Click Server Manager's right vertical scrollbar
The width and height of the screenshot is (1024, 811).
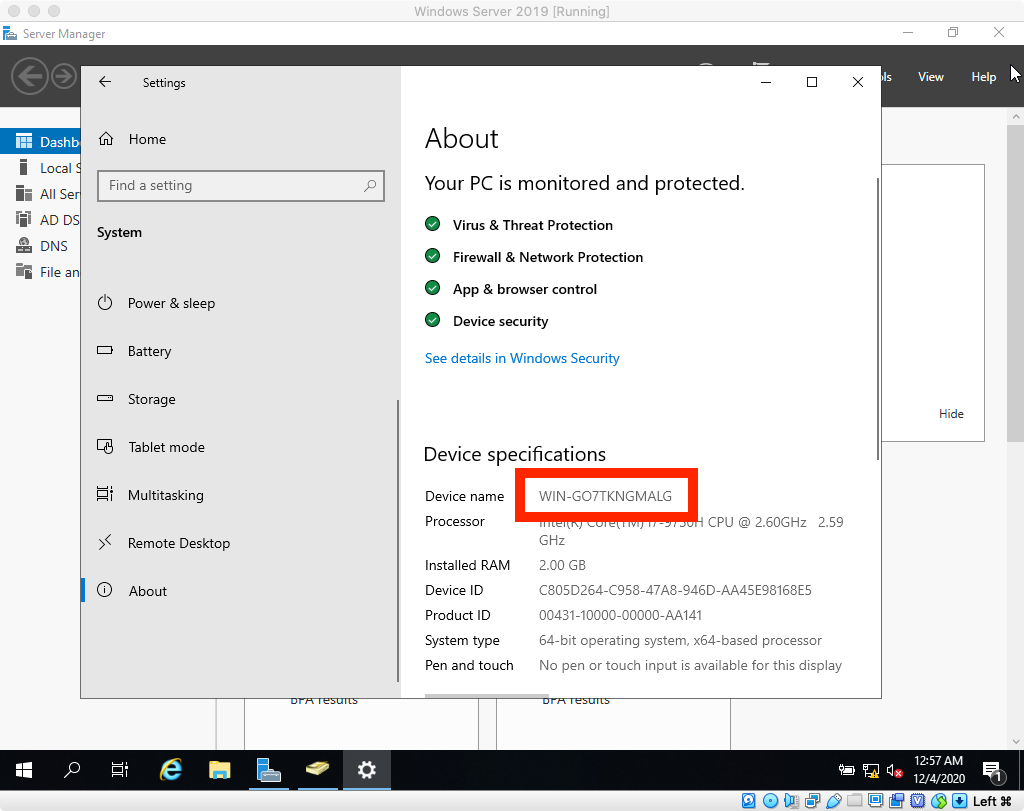tap(1016, 281)
